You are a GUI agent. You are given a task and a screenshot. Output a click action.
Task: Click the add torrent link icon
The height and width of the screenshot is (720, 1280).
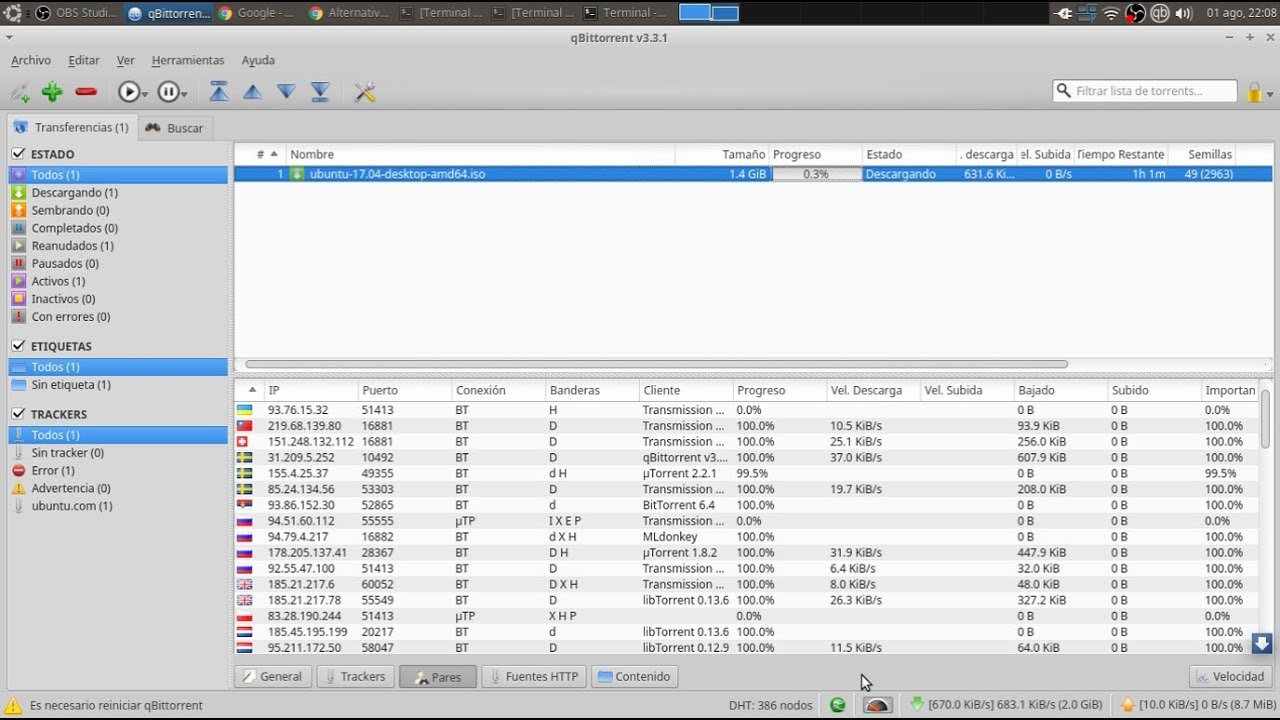(x=20, y=92)
